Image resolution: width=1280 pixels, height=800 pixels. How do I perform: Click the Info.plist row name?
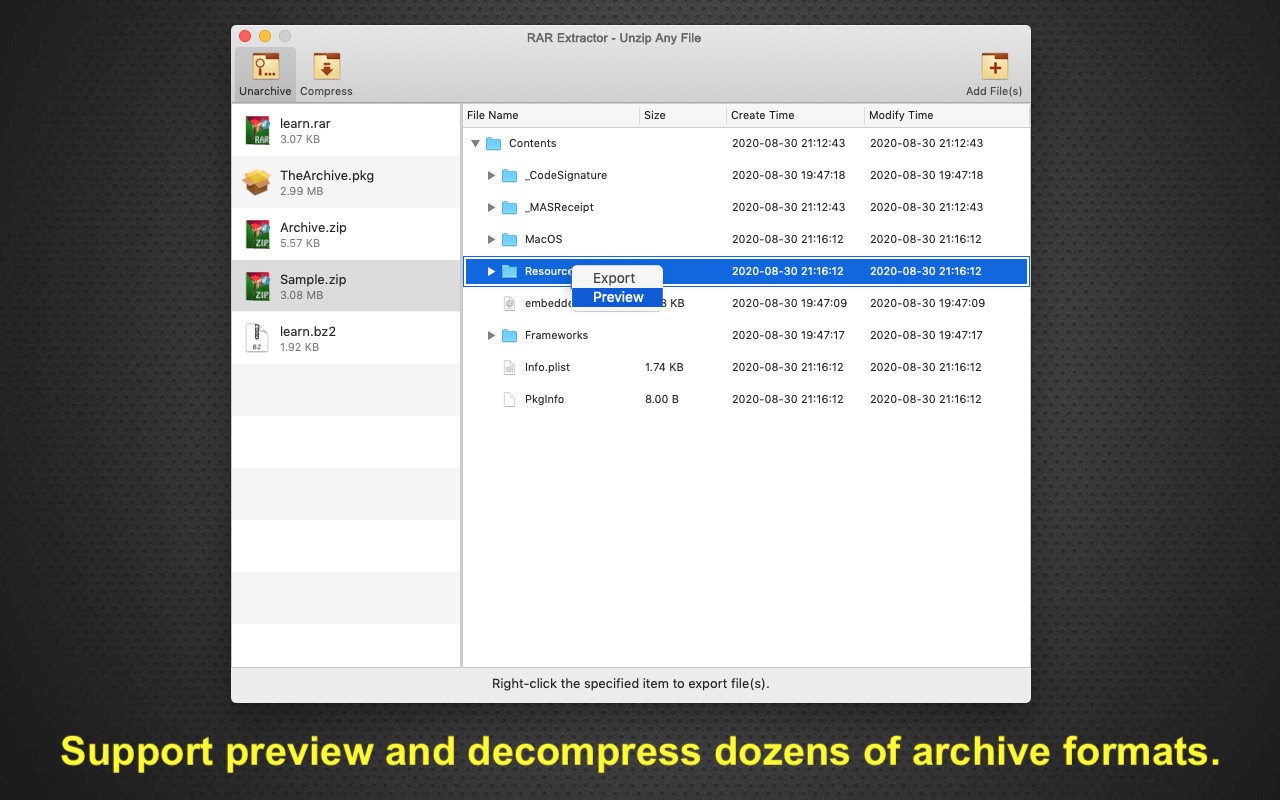546,367
